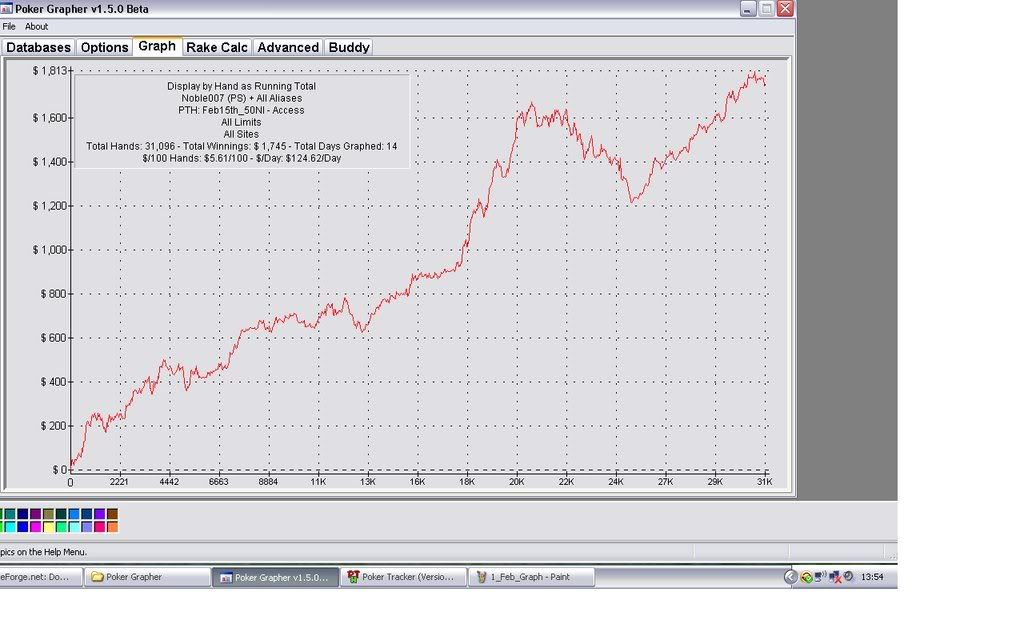Image resolution: width=1024 pixels, height=640 pixels.
Task: Switch to 1_Feb_Graph Paint window in taskbar
Action: pos(531,577)
